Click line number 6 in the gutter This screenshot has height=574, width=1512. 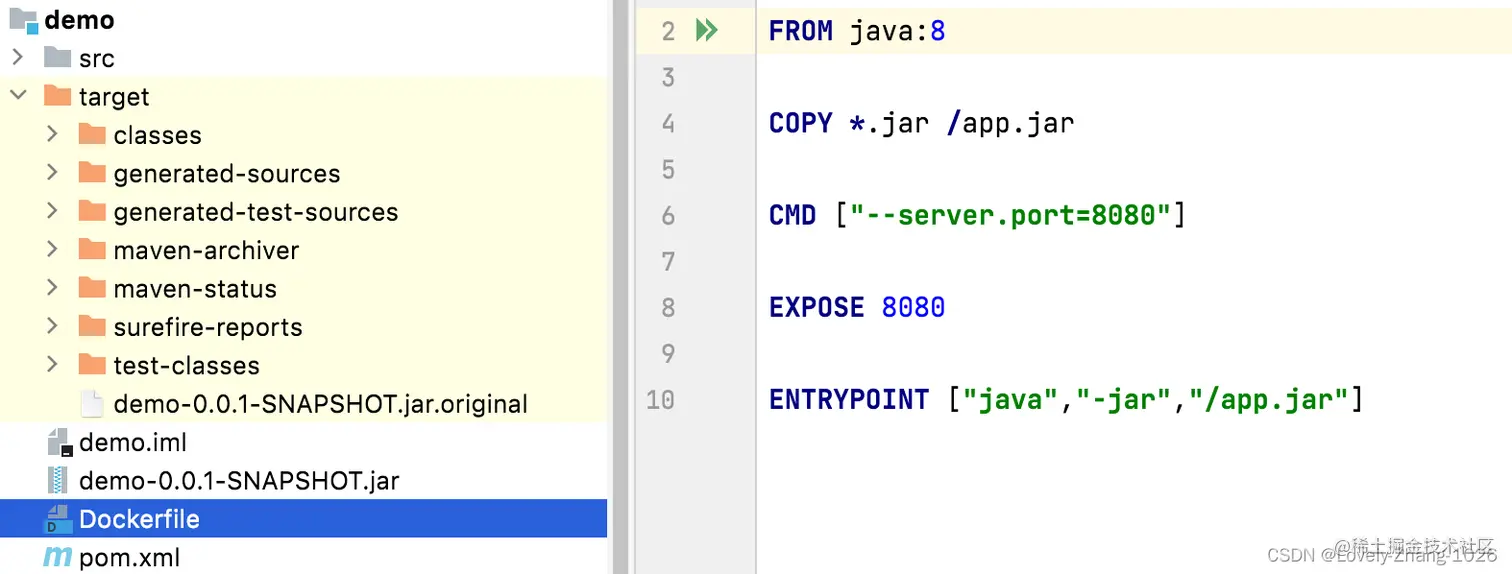pos(668,215)
